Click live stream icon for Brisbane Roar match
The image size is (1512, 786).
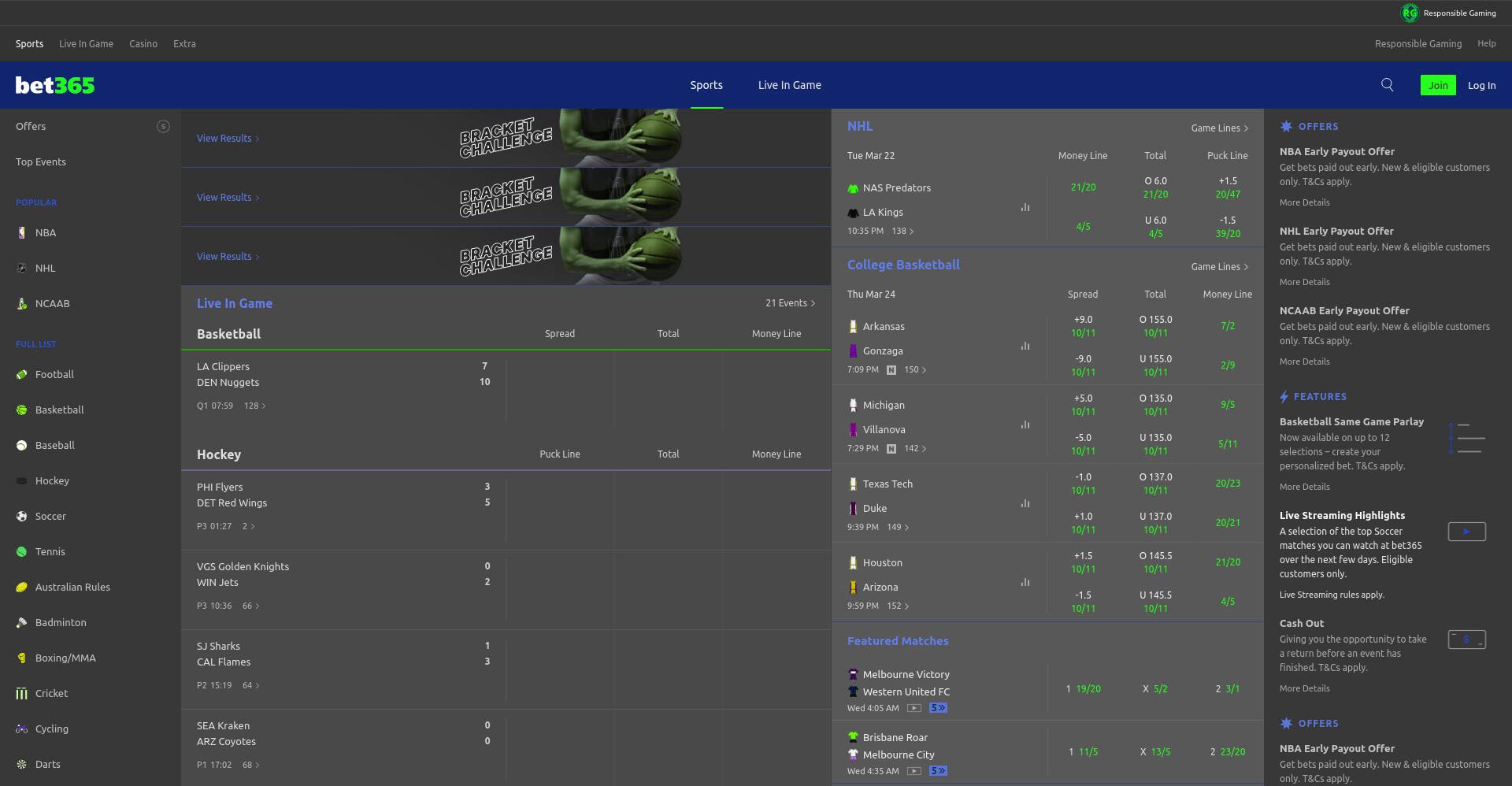click(x=914, y=771)
